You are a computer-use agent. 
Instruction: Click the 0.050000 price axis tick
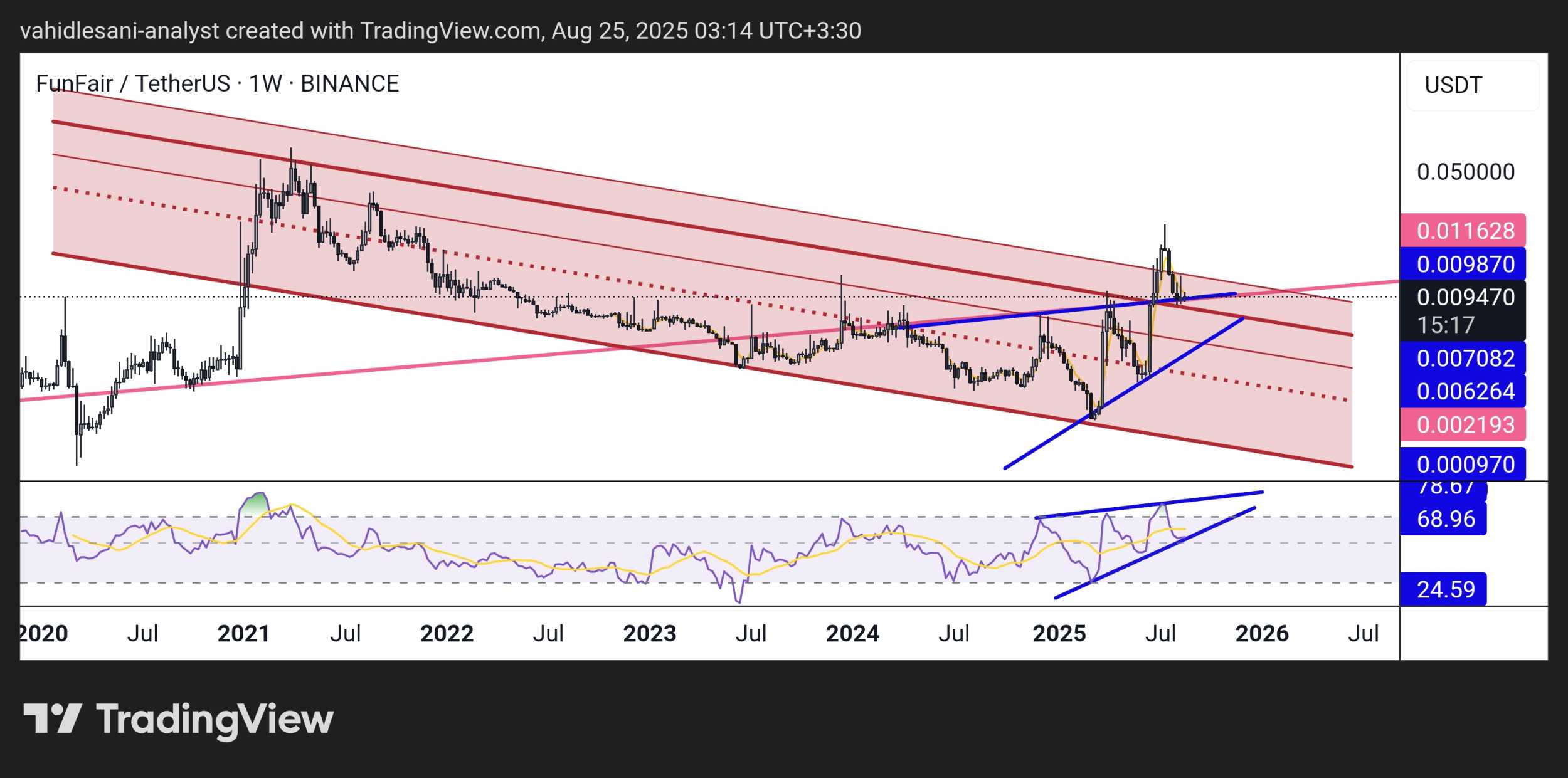1465,172
